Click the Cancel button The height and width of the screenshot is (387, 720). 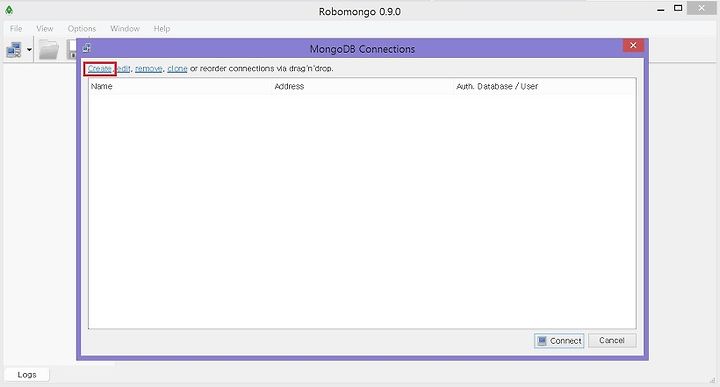(612, 340)
